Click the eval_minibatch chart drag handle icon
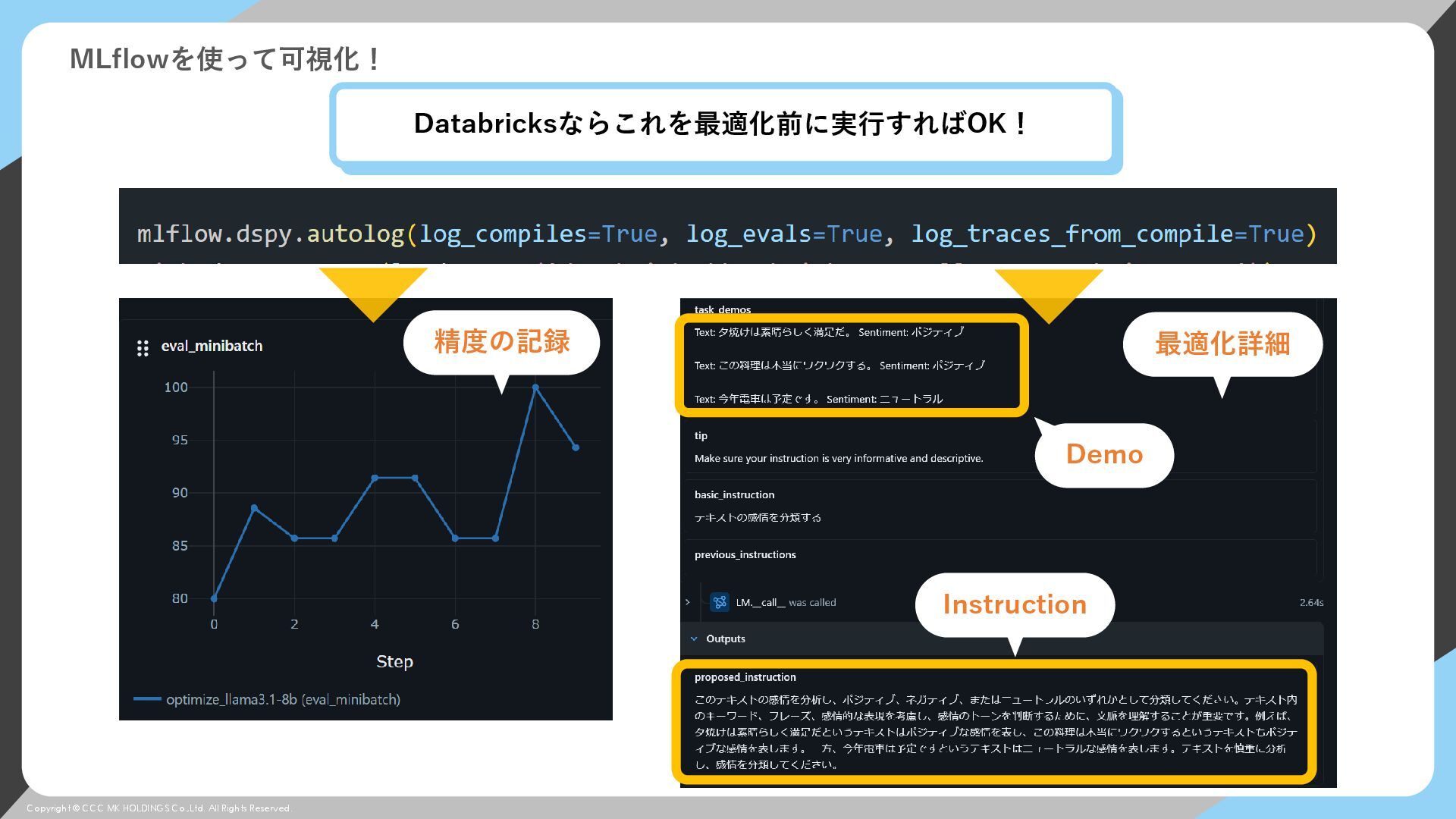Viewport: 1456px width, 819px height. [143, 348]
